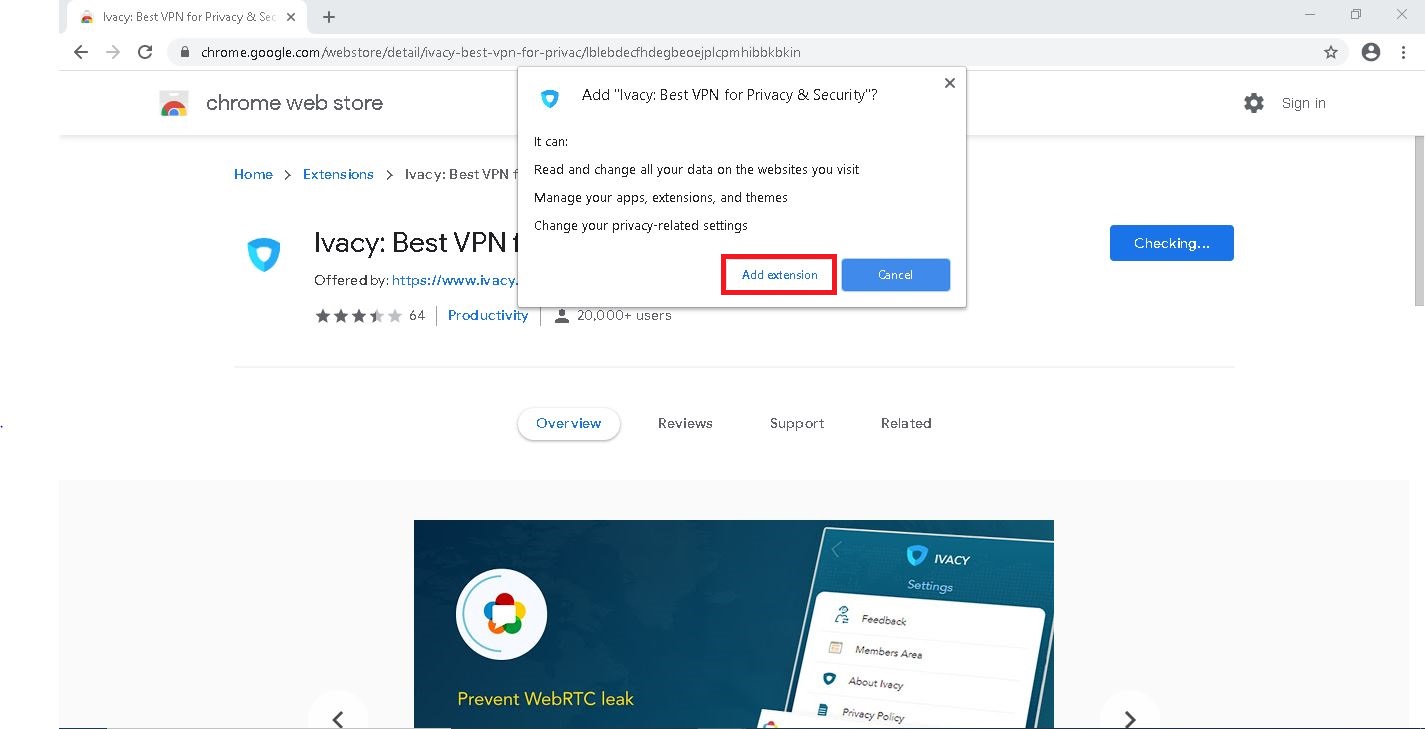1425x729 pixels.
Task: Select the Overview tab
Action: coord(569,424)
